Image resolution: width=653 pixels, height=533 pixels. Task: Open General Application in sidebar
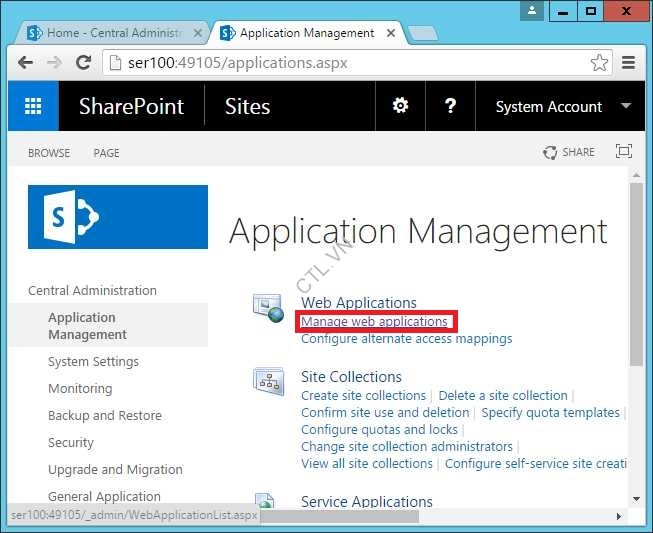[104, 496]
